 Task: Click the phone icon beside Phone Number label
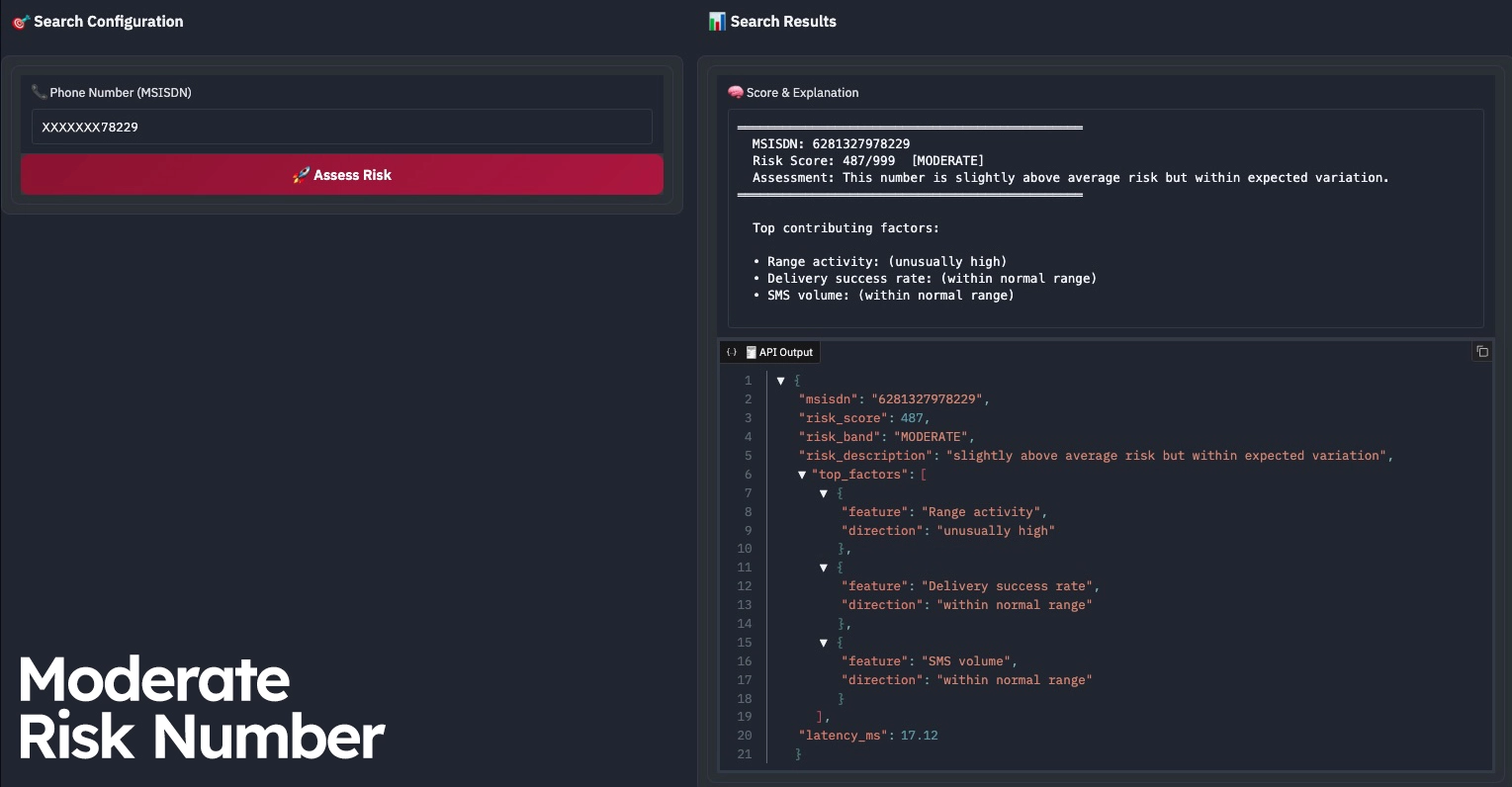pyautogui.click(x=40, y=92)
